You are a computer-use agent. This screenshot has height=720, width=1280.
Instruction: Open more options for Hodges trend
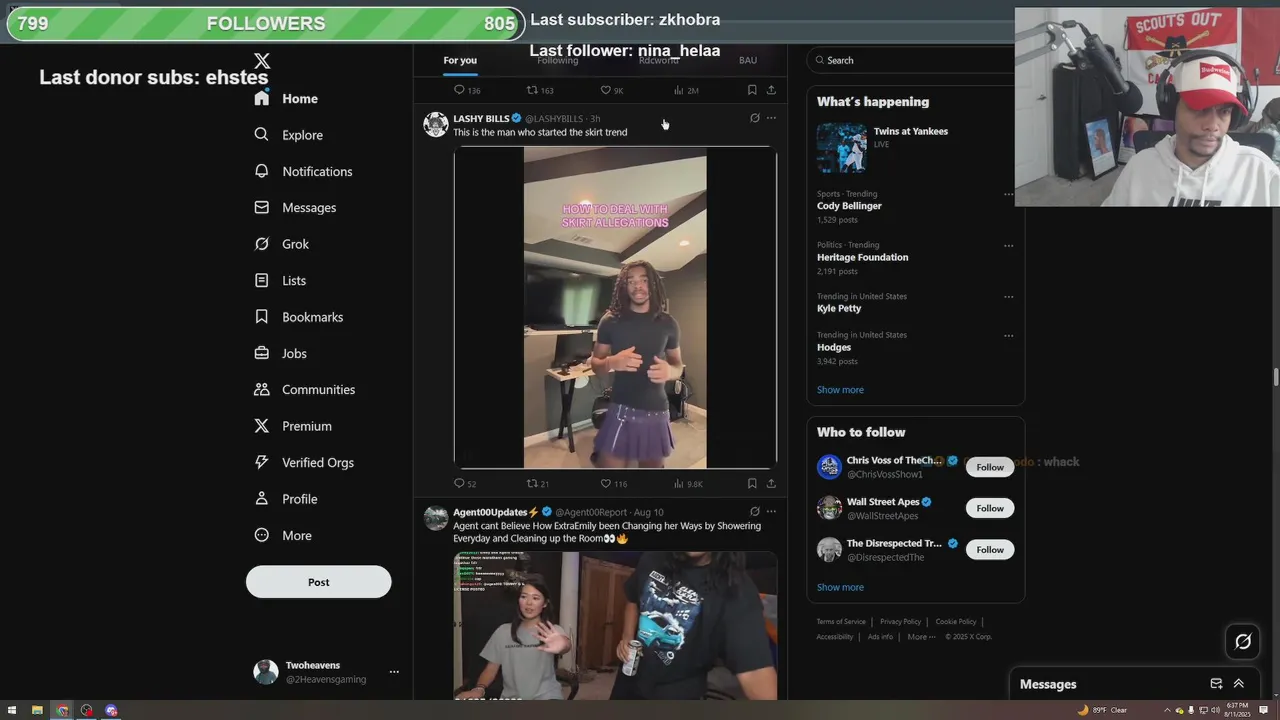pyautogui.click(x=1008, y=336)
